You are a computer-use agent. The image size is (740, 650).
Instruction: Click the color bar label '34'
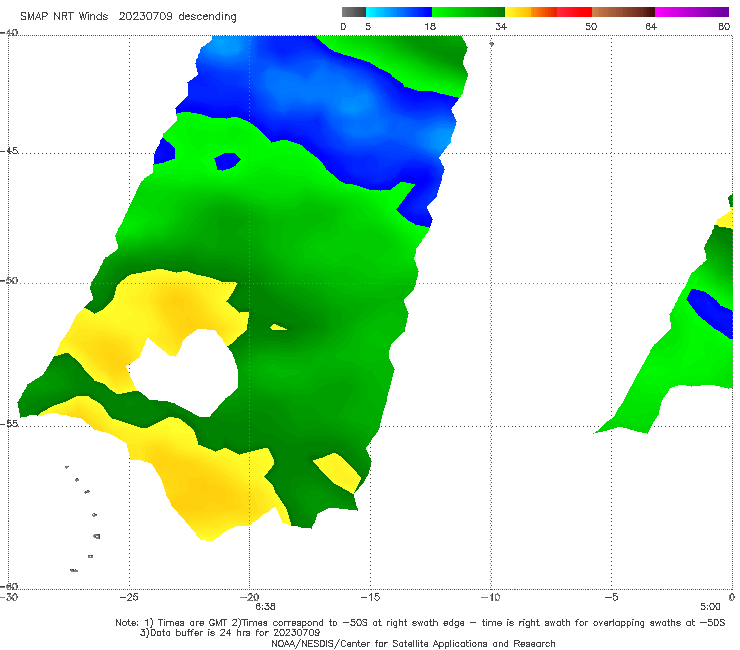coord(501,27)
